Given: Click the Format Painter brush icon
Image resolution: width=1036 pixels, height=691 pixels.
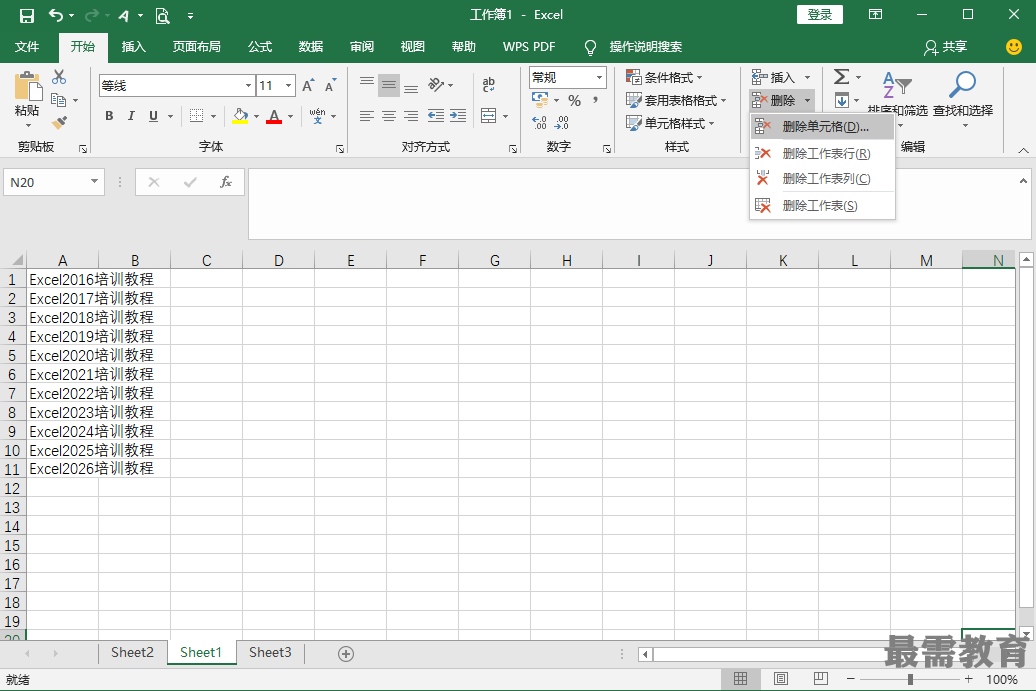Looking at the screenshot, I should pyautogui.click(x=59, y=123).
